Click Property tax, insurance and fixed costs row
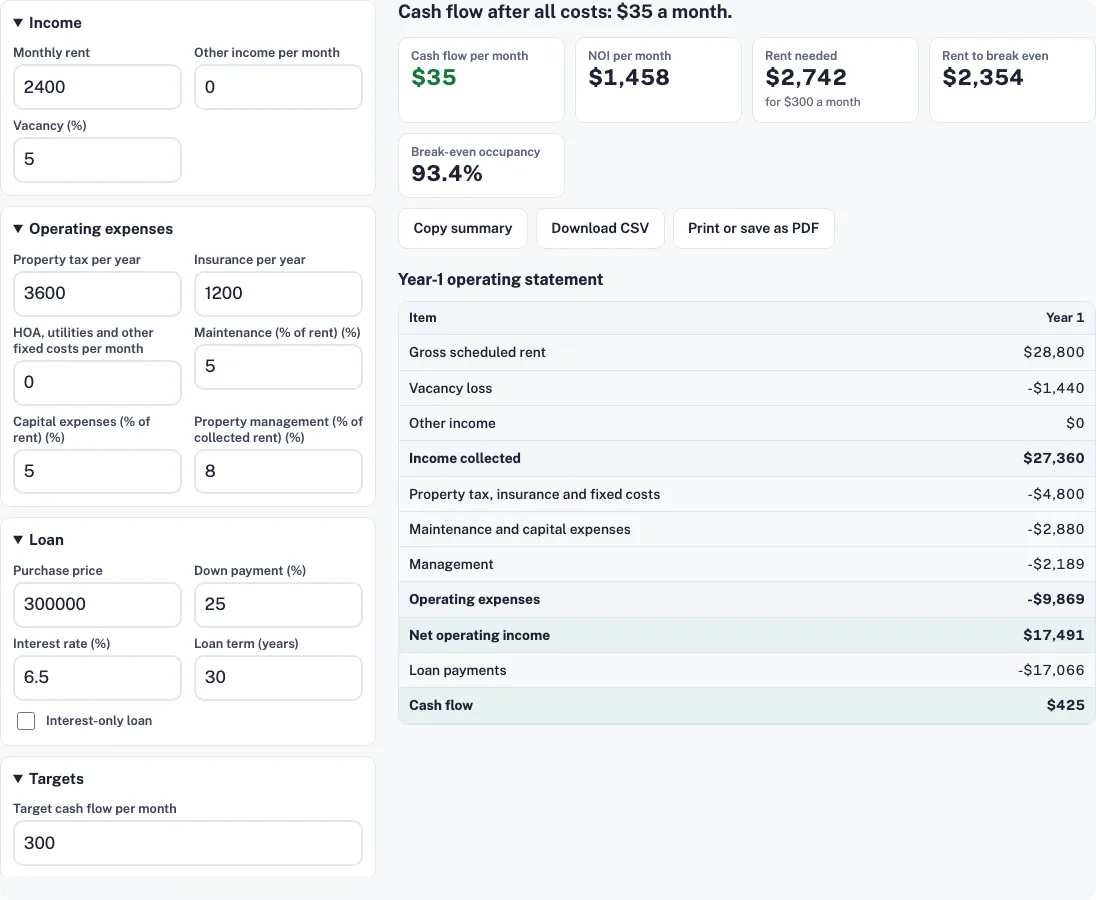Image resolution: width=1096 pixels, height=900 pixels. [747, 495]
